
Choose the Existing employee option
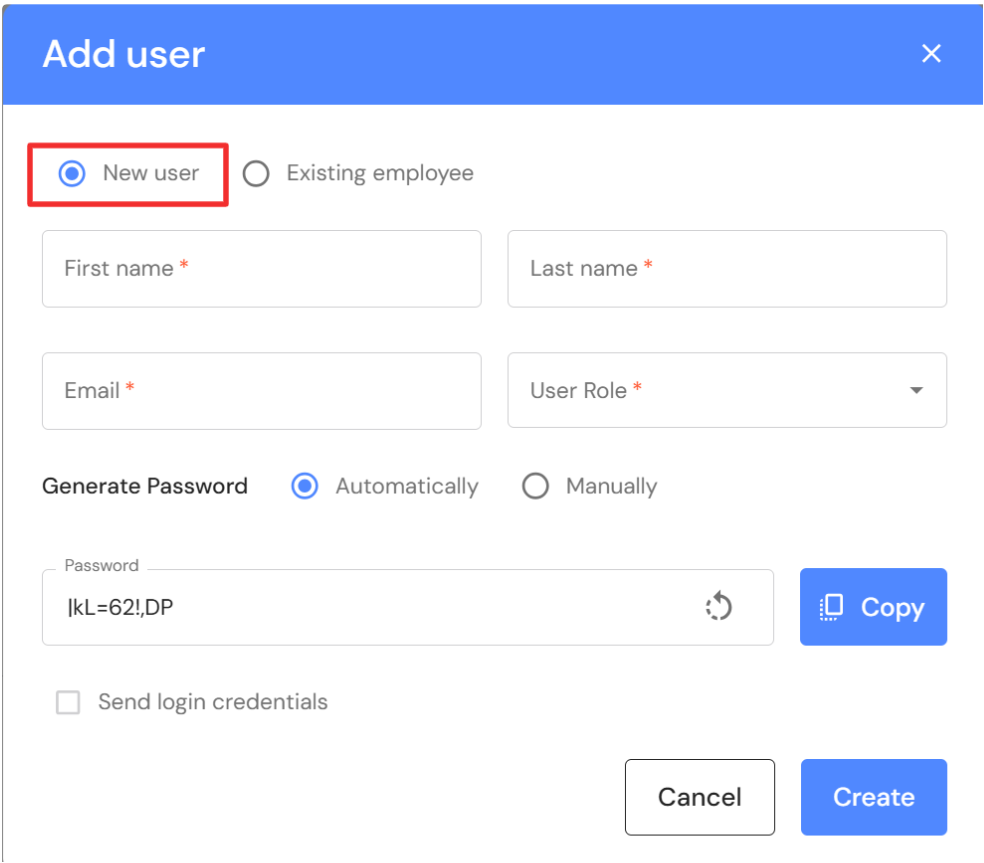[x=257, y=174]
